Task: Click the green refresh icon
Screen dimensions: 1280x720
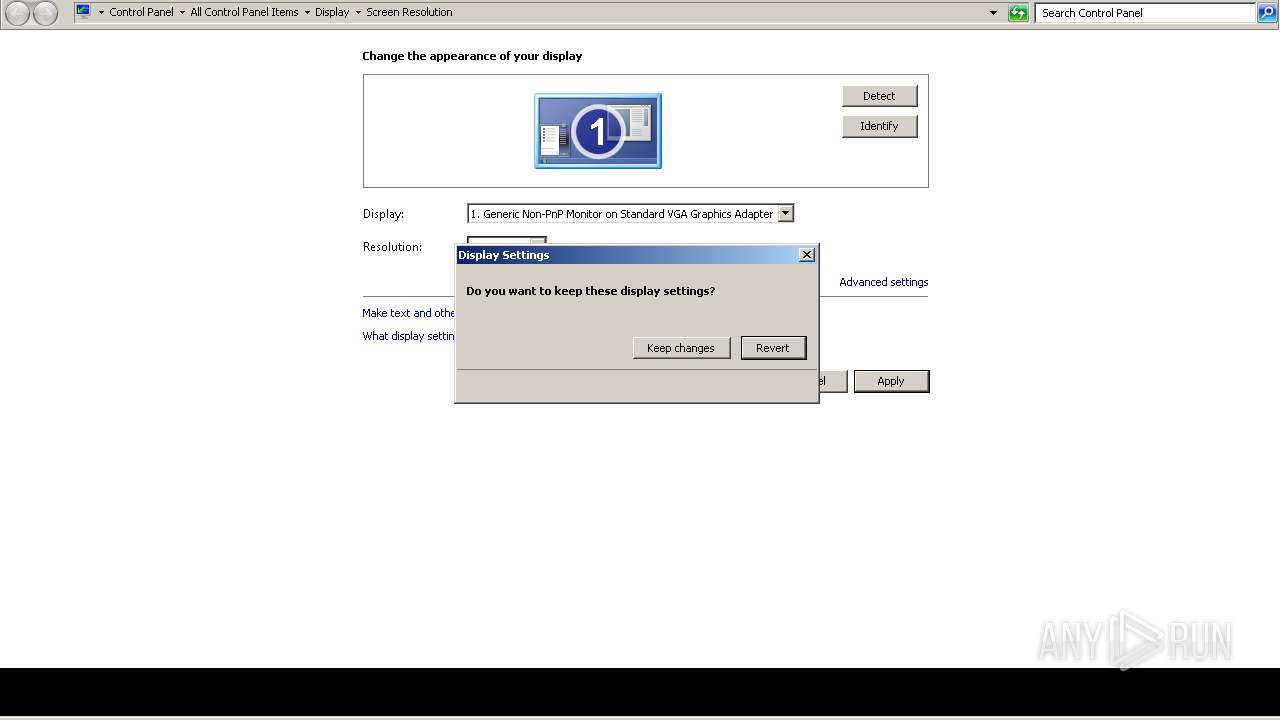Action: [1018, 13]
